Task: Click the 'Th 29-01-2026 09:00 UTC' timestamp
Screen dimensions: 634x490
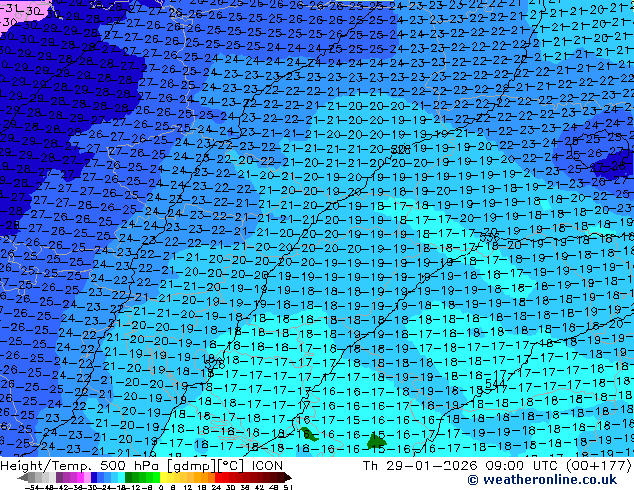Action: pyautogui.click(x=462, y=465)
